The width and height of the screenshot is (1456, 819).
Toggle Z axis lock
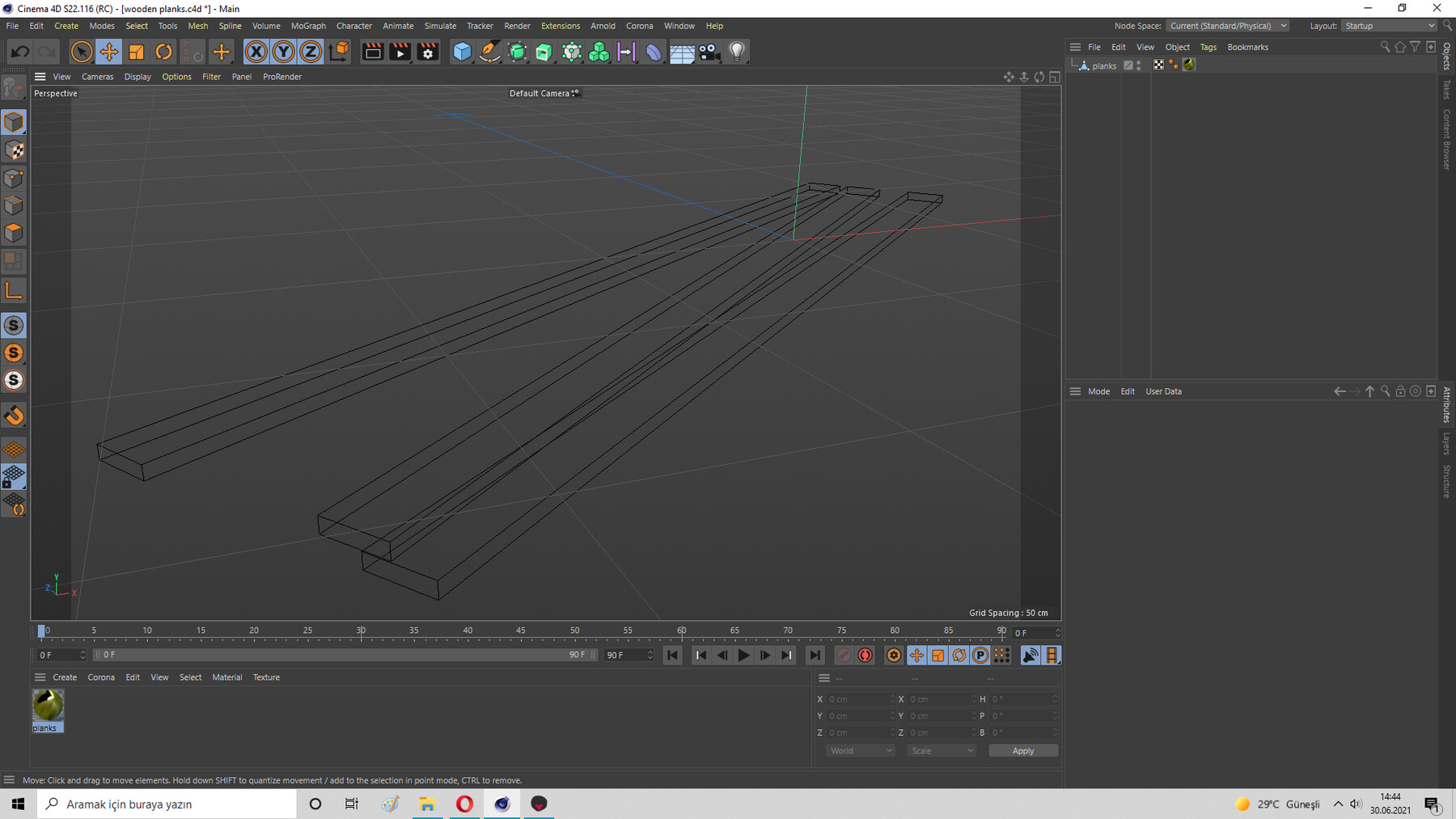tap(311, 52)
